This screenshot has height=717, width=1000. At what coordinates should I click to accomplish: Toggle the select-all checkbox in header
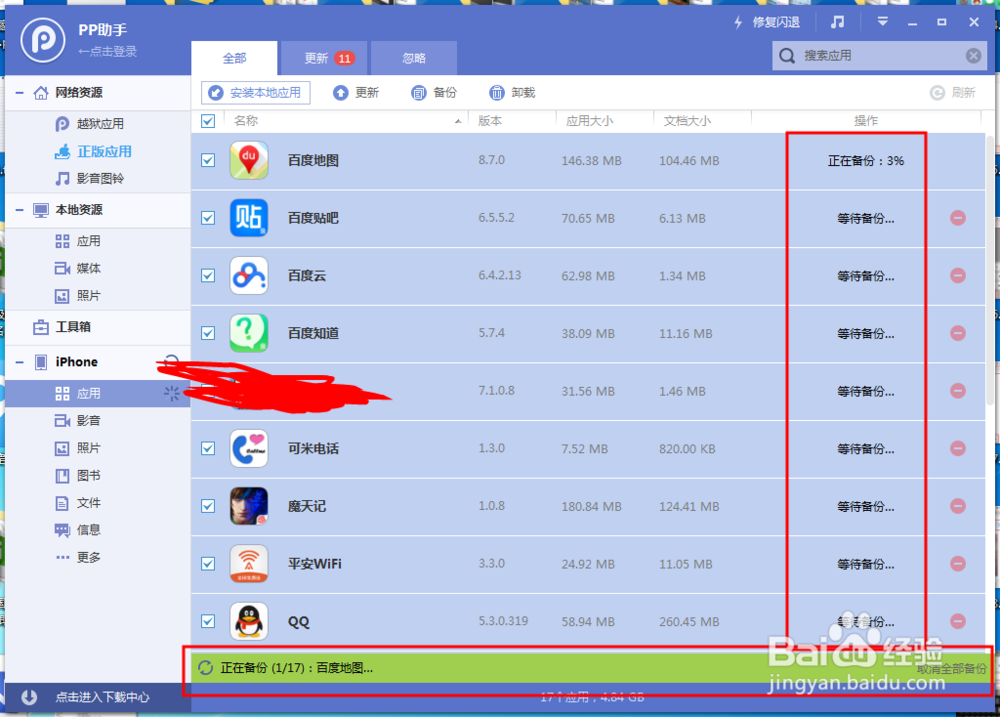(x=208, y=121)
